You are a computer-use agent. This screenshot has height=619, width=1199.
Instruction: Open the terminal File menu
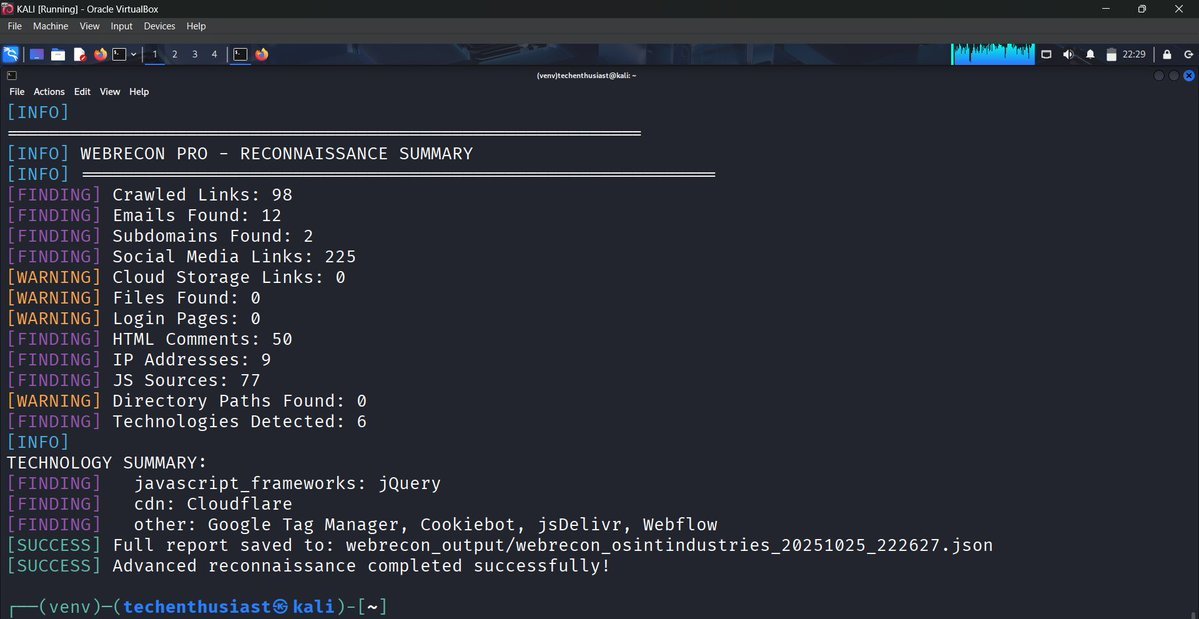(x=17, y=91)
